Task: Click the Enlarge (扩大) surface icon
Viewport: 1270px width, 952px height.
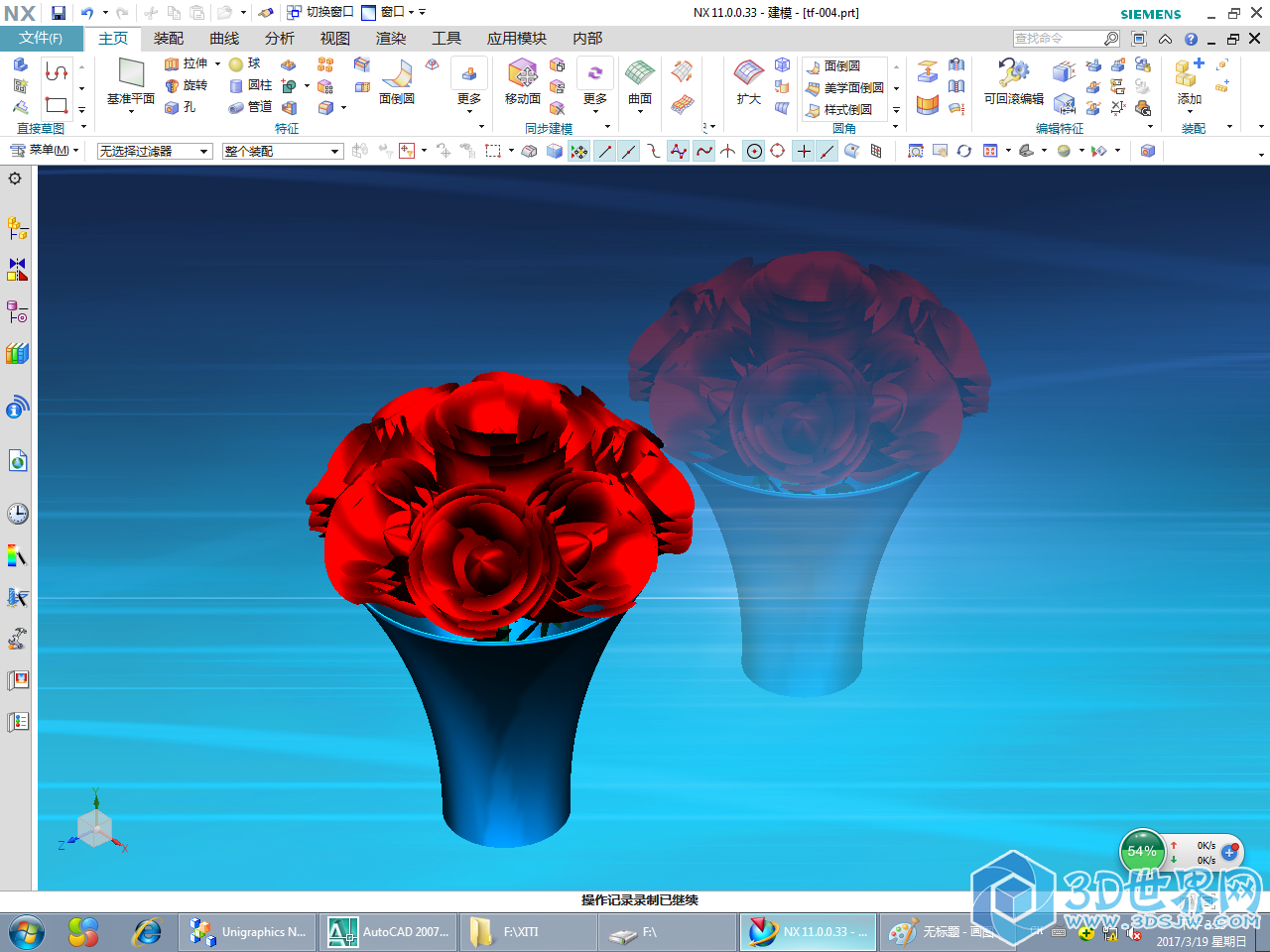Action: coord(749,81)
